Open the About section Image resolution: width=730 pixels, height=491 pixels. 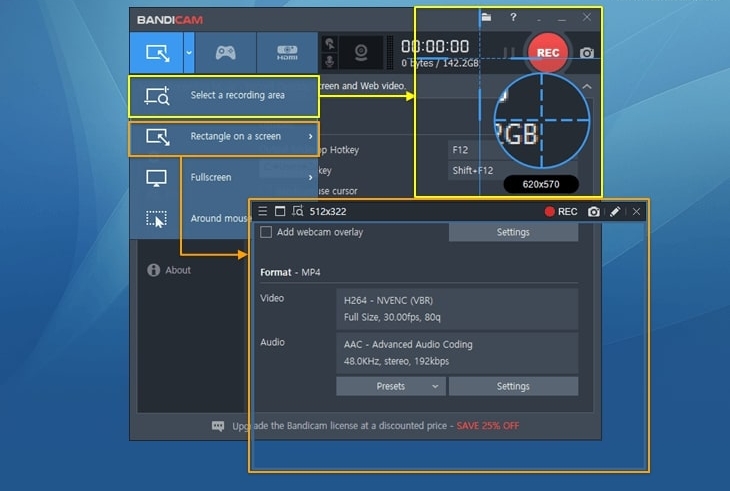tap(169, 270)
